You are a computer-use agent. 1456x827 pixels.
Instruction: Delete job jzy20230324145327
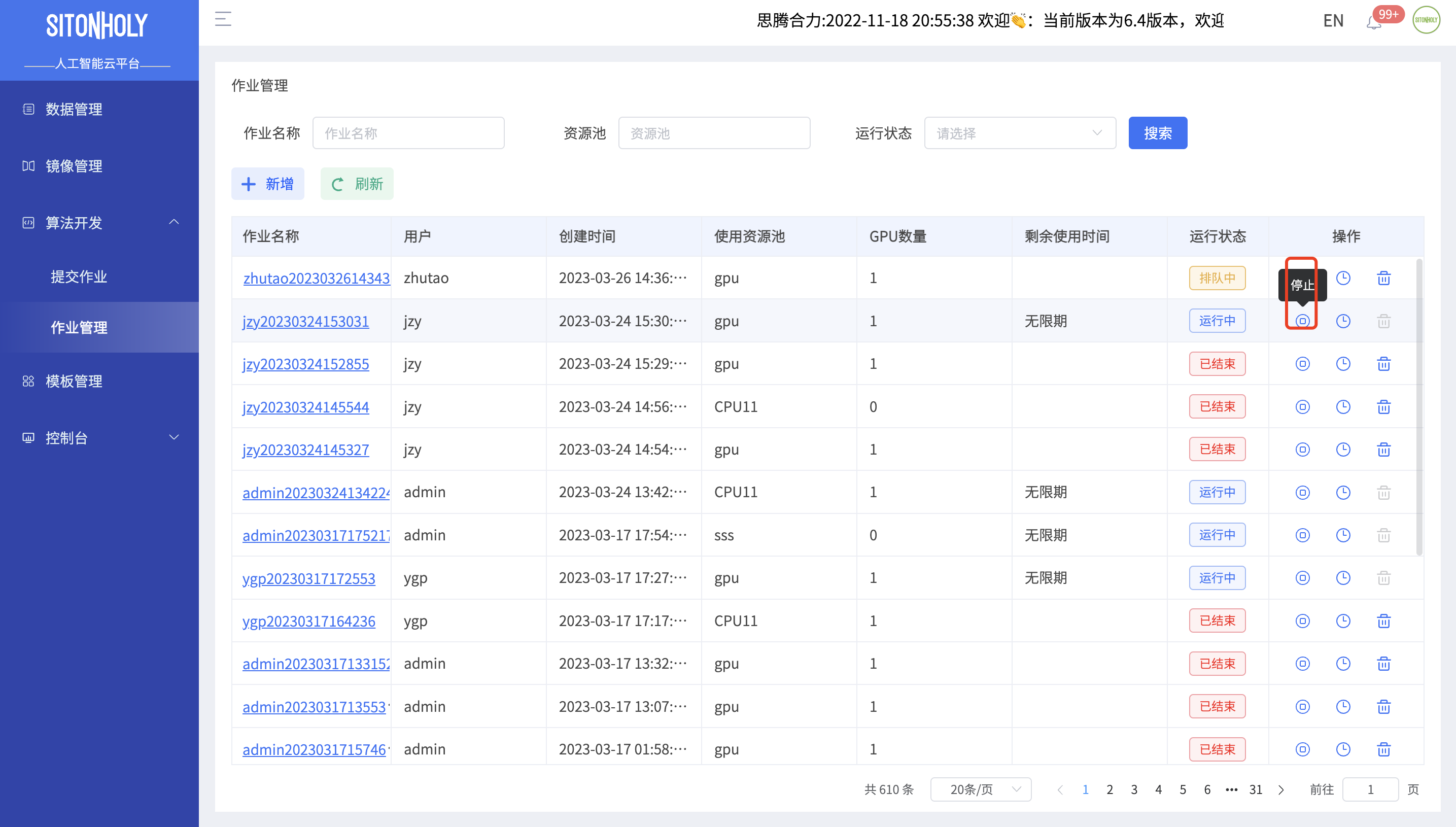1384,450
